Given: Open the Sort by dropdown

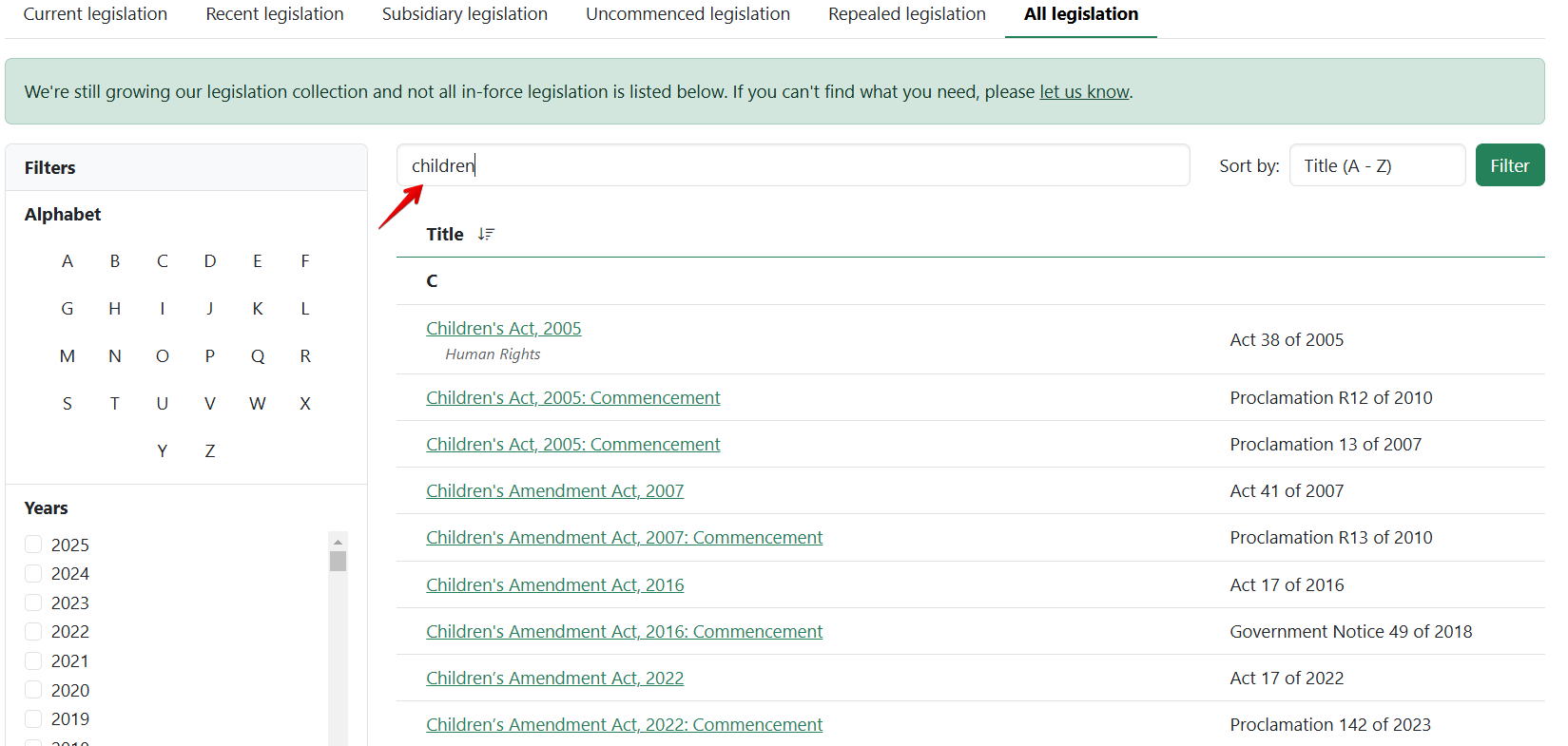Looking at the screenshot, I should coord(1376,165).
